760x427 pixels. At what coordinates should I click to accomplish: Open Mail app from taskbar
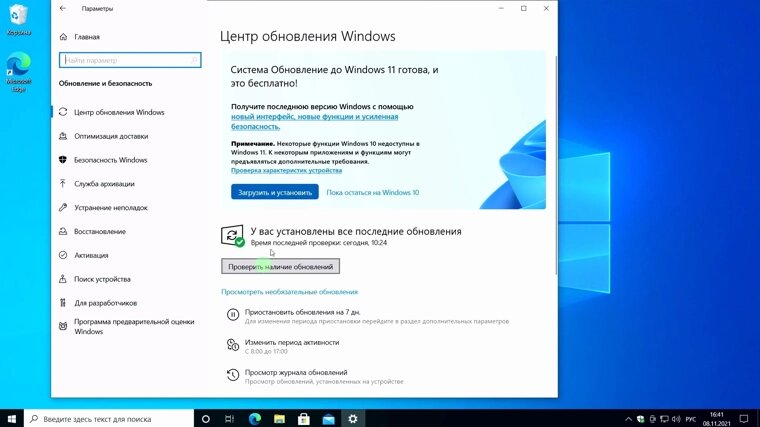328,419
